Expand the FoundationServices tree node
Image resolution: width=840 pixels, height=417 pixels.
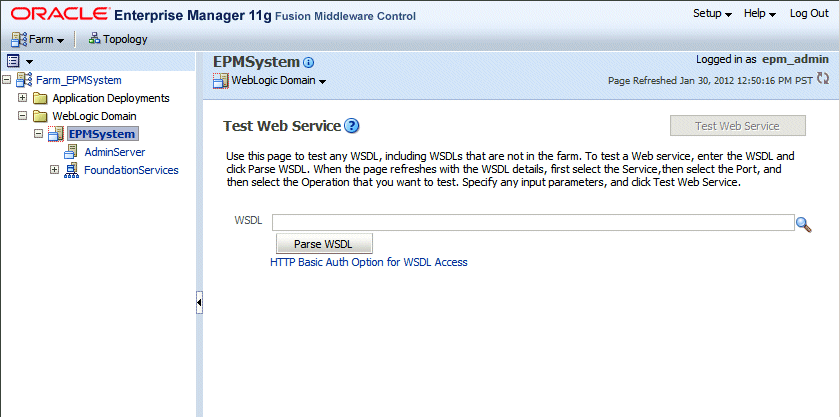[55, 170]
